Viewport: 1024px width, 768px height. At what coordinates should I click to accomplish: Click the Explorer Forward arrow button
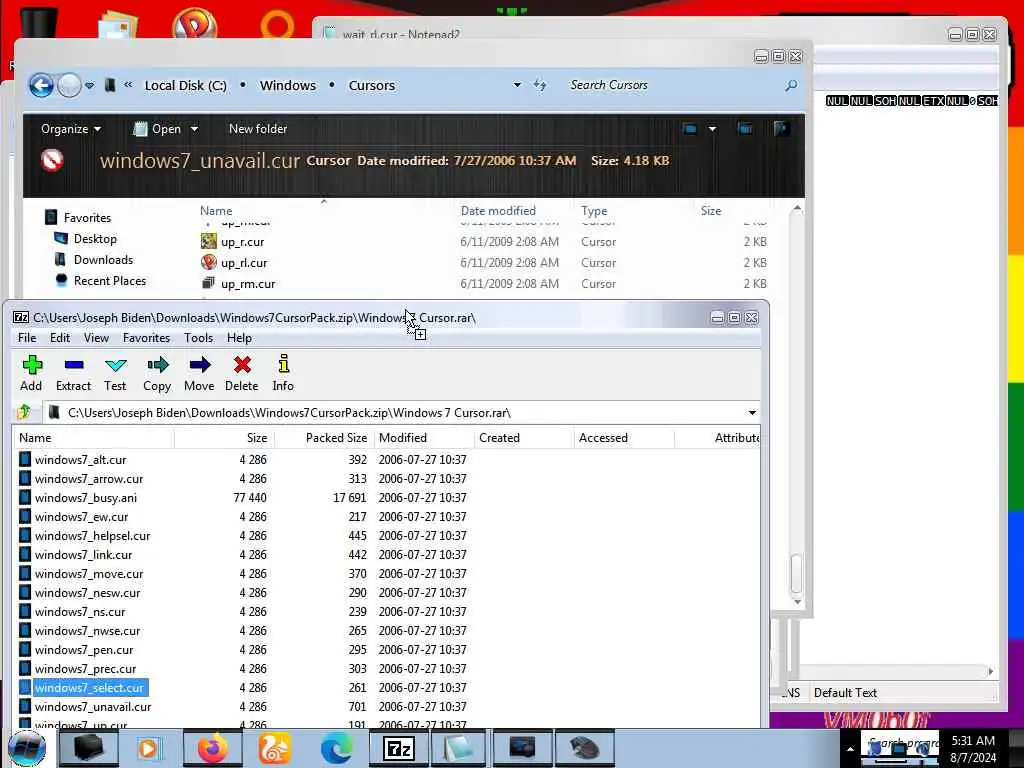[69, 85]
